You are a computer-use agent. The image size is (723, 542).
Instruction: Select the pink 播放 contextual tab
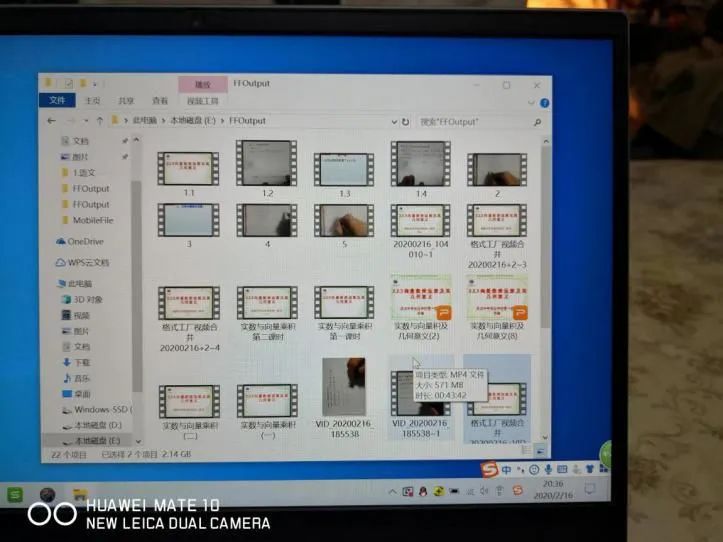click(203, 84)
